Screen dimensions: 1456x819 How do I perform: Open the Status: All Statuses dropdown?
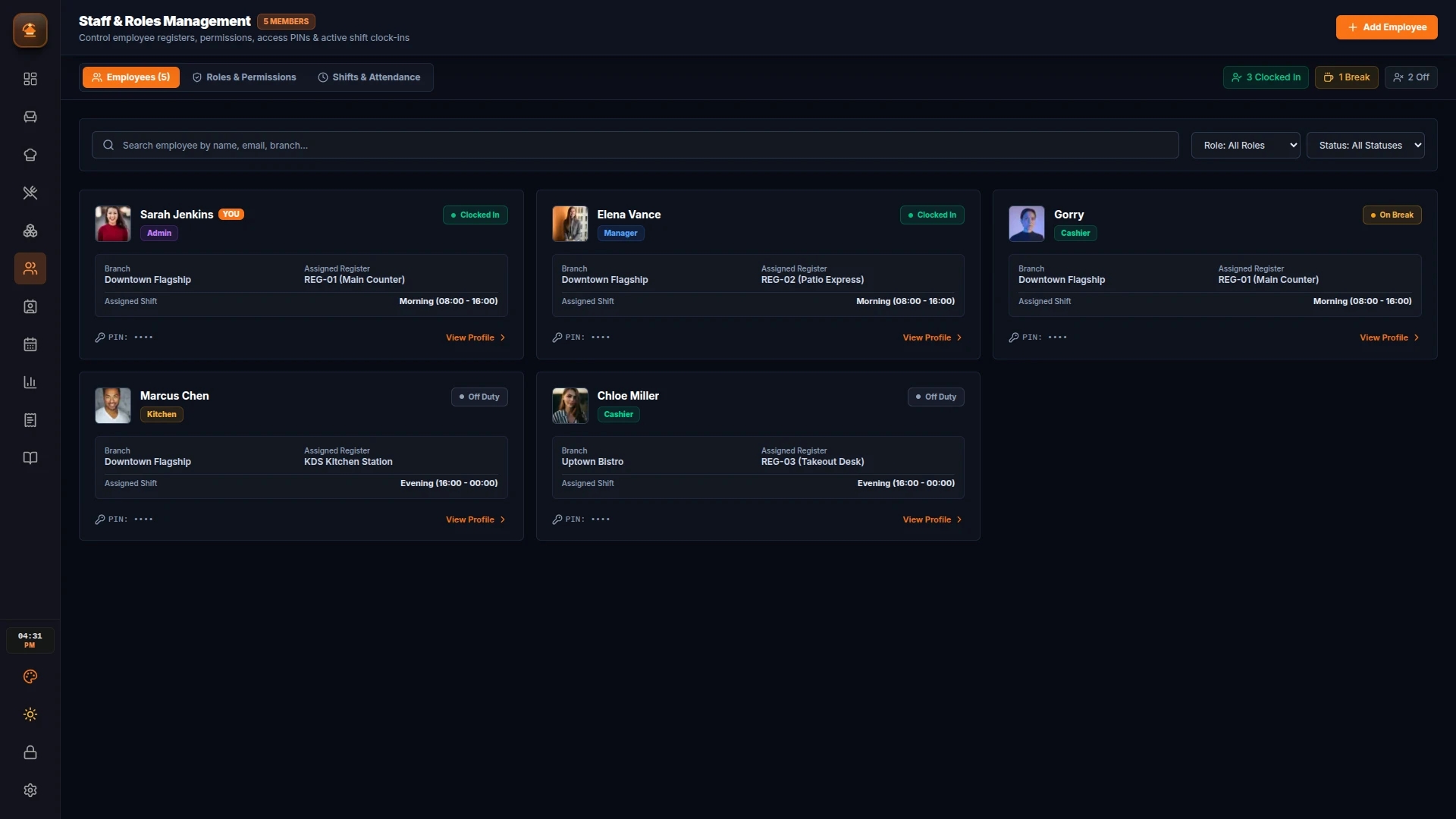pyautogui.click(x=1365, y=145)
